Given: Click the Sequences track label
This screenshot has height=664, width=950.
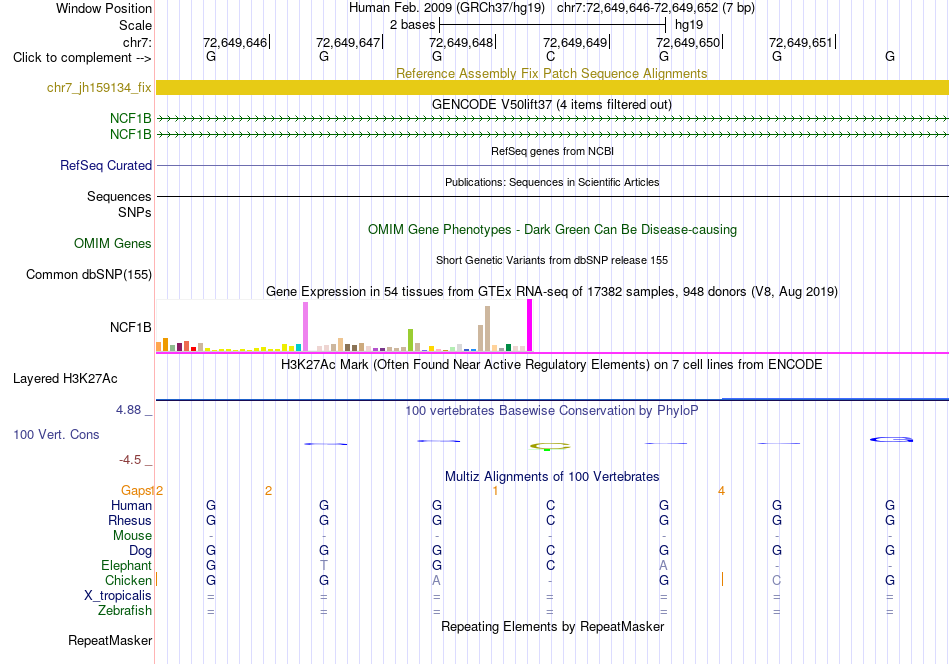Looking at the screenshot, I should [x=119, y=196].
